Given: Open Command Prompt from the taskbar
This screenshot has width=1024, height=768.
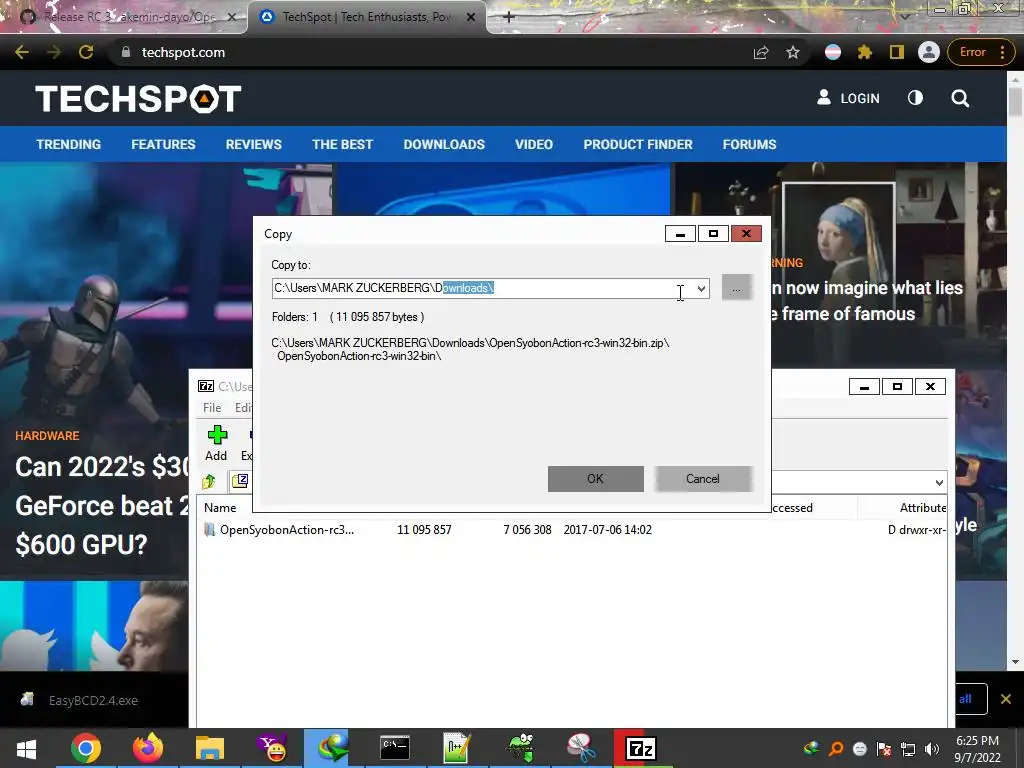Looking at the screenshot, I should pyautogui.click(x=395, y=748).
